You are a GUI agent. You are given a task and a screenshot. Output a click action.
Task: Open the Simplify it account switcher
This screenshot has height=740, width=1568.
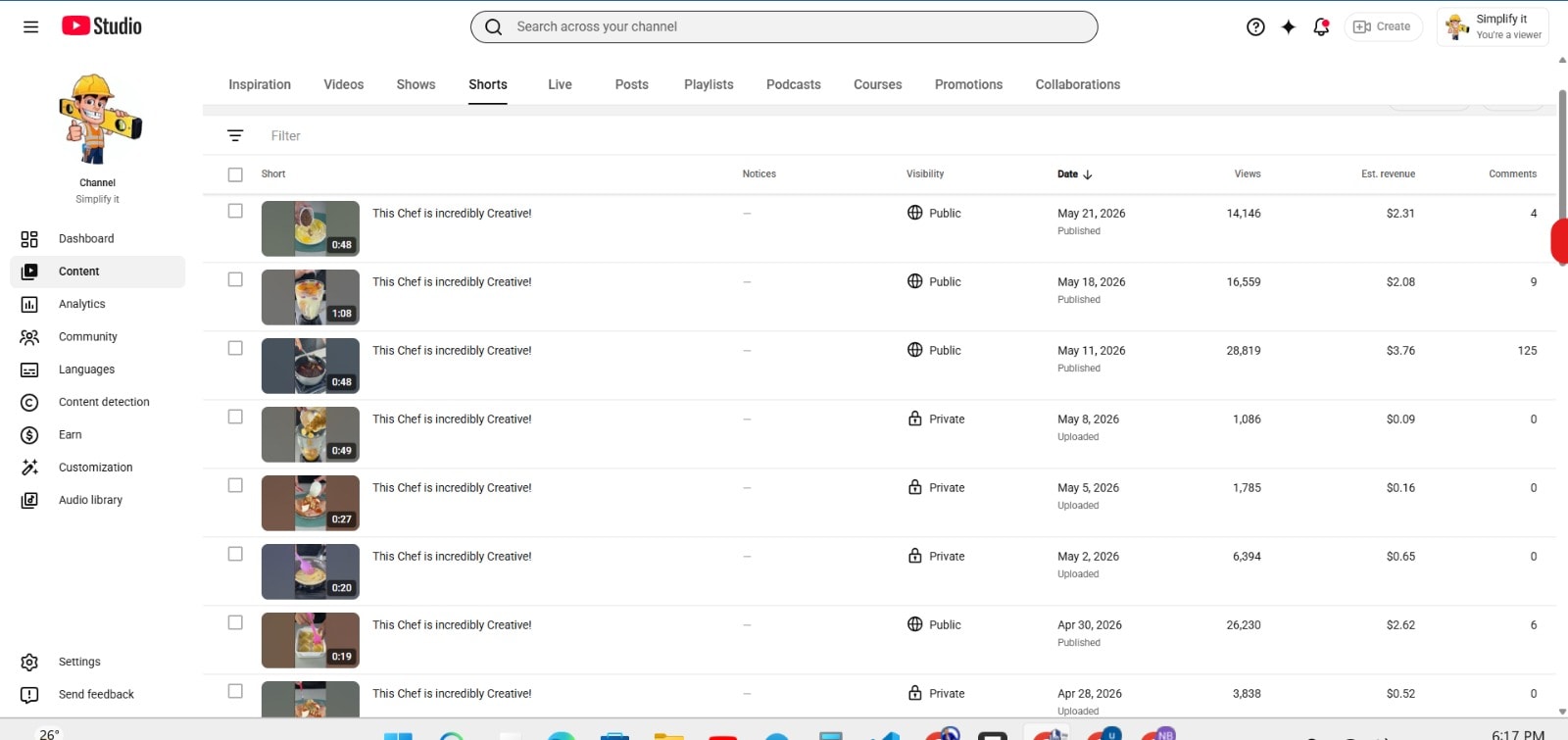tap(1493, 26)
